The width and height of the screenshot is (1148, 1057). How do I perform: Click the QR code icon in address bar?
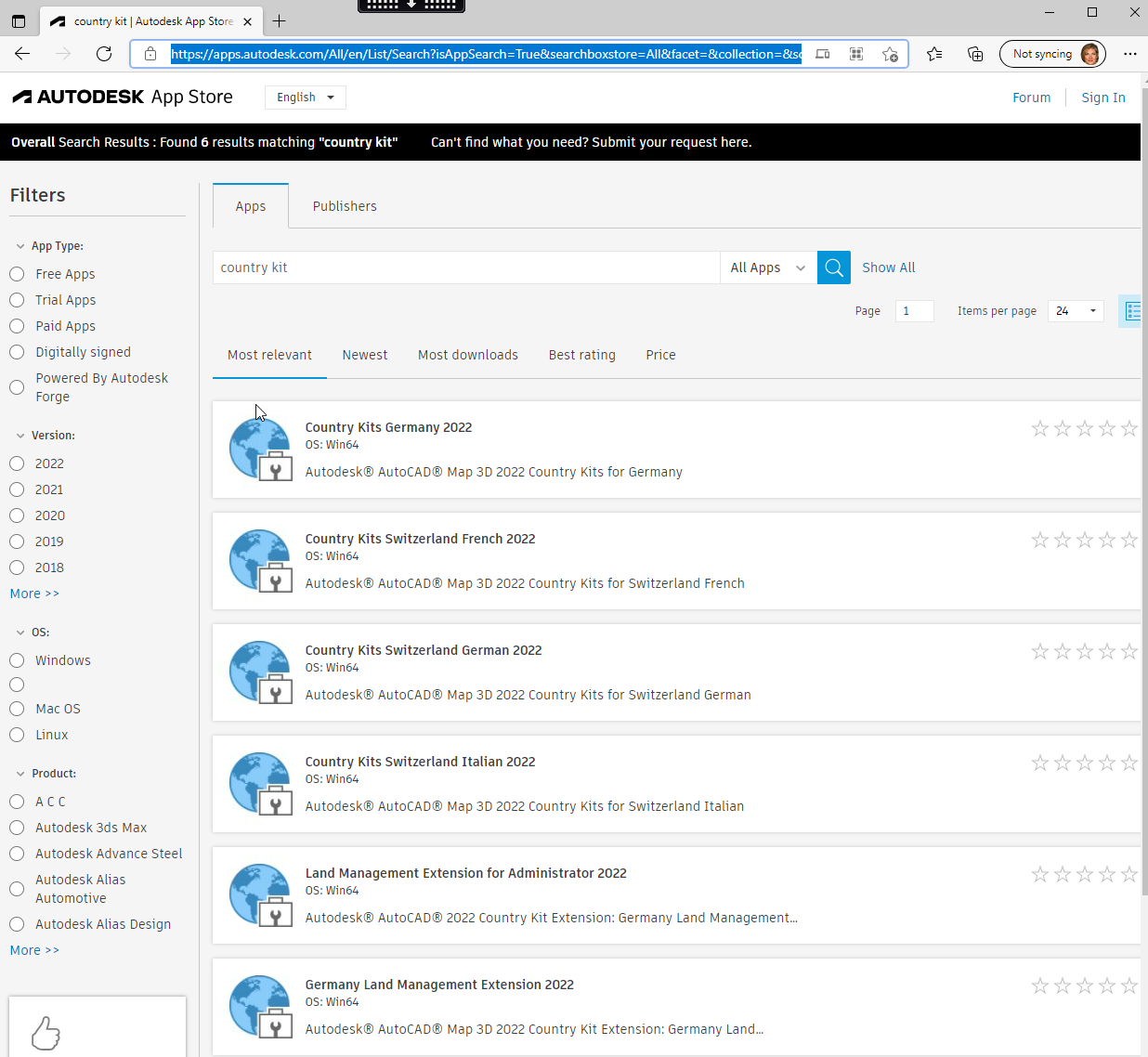[x=856, y=54]
